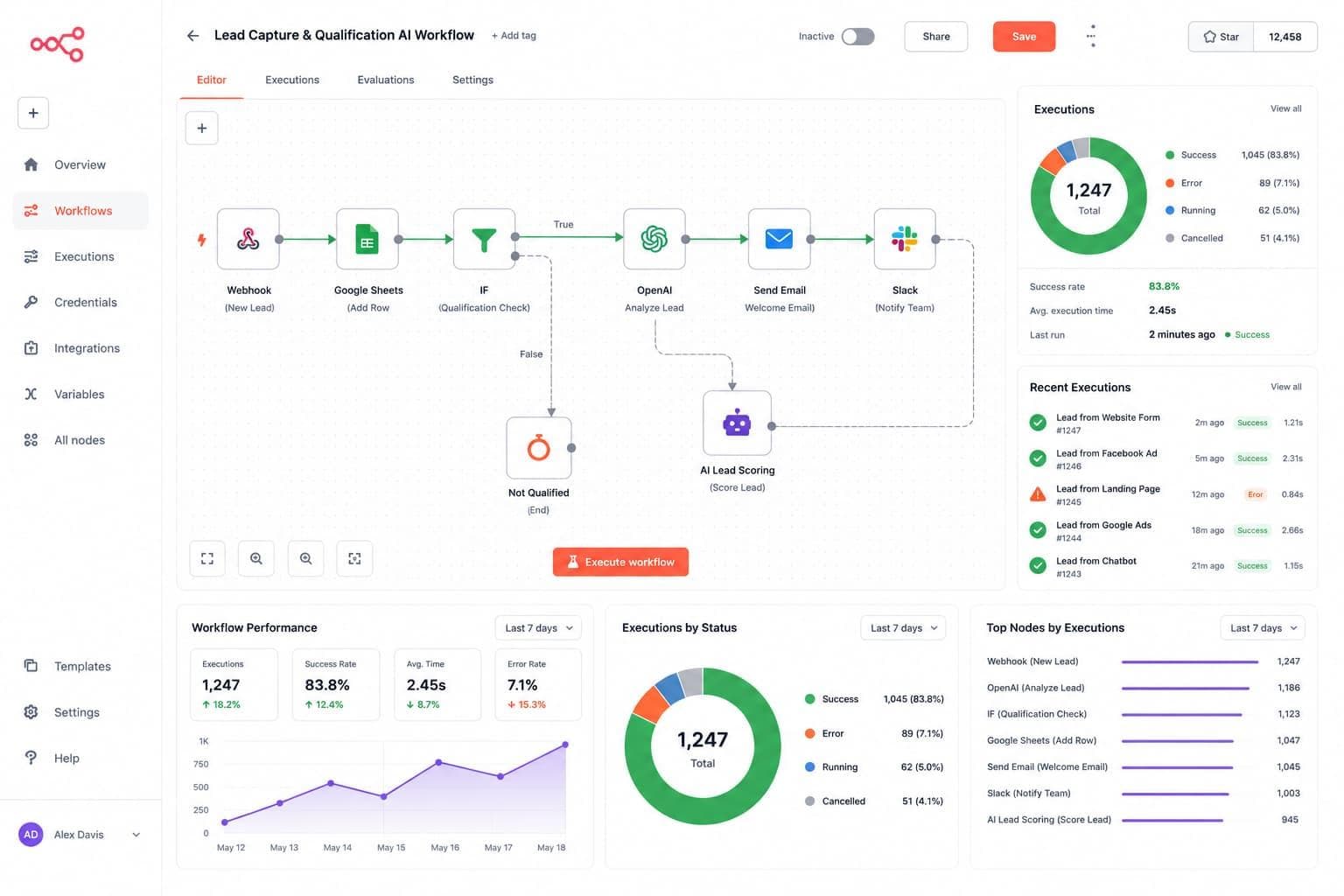Switch to the Executions tab
The height and width of the screenshot is (896, 1344).
tap(292, 80)
